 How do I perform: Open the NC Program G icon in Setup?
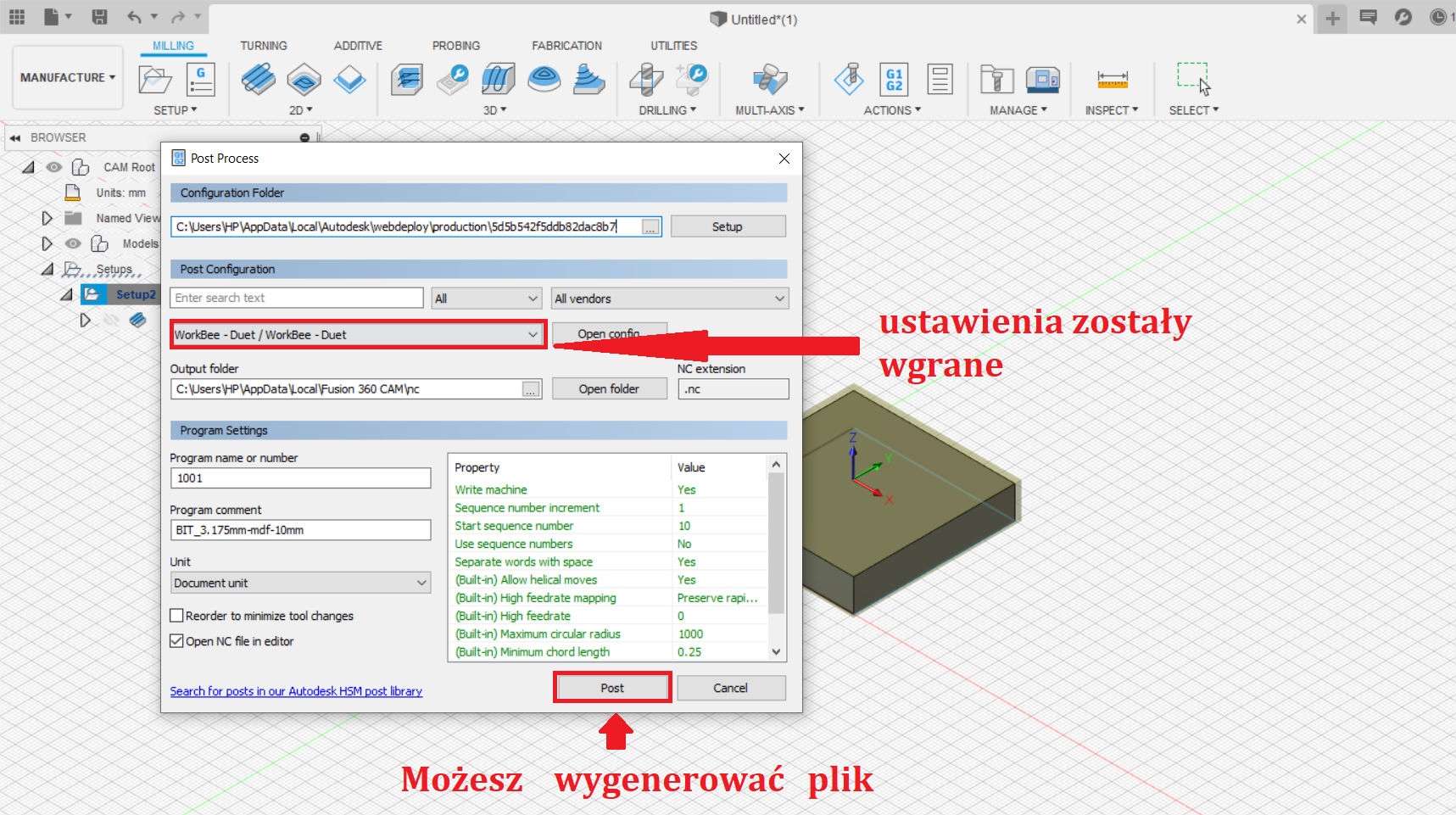click(201, 80)
